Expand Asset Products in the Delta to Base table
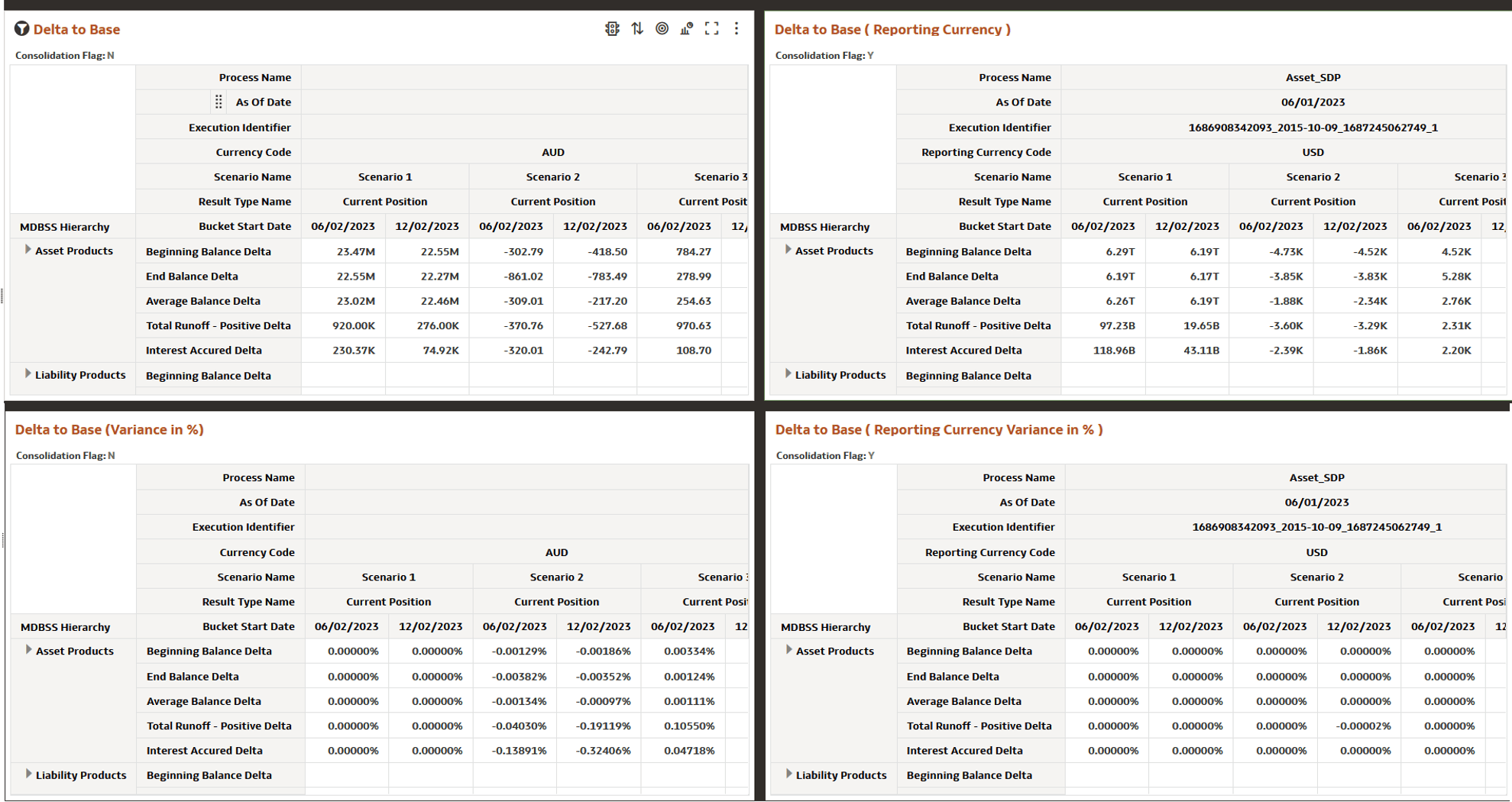Viewport: 1512px width, 802px height. pos(28,249)
